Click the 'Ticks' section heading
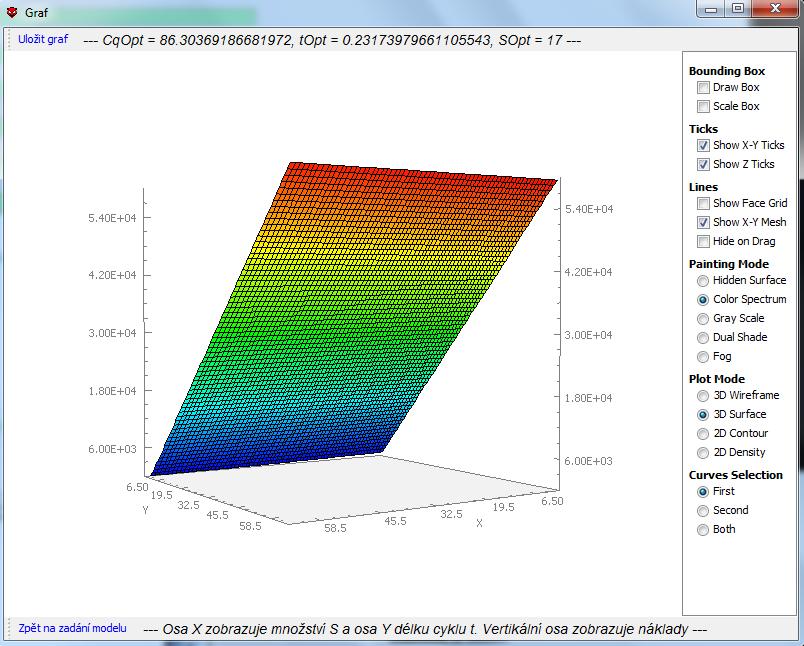 click(703, 129)
